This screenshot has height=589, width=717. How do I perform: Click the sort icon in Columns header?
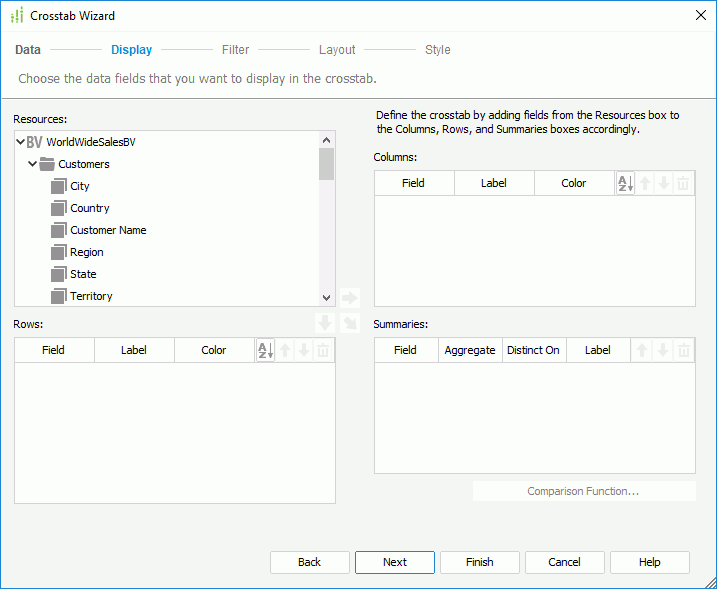point(625,183)
